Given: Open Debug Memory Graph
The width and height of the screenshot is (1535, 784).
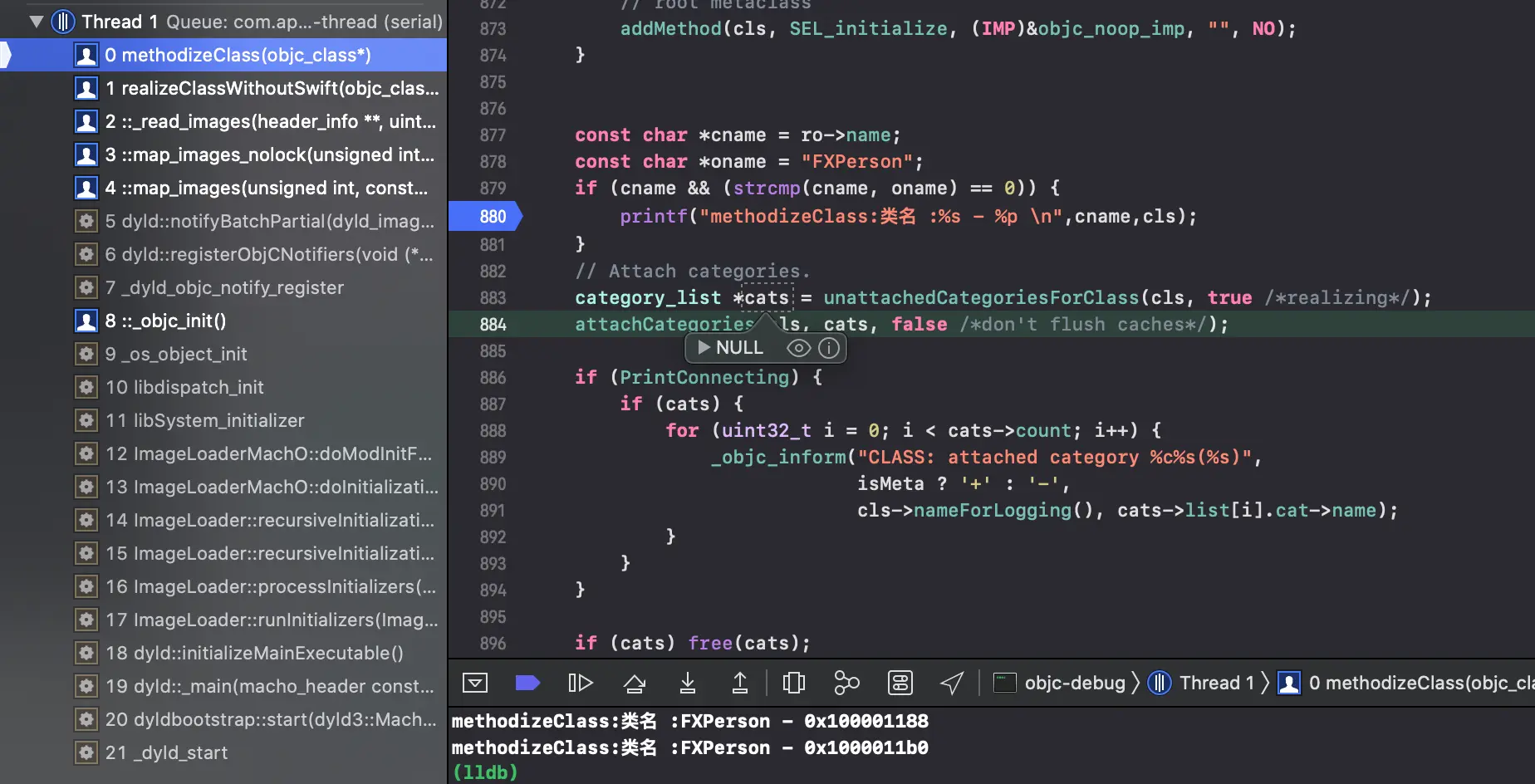Looking at the screenshot, I should click(x=846, y=683).
